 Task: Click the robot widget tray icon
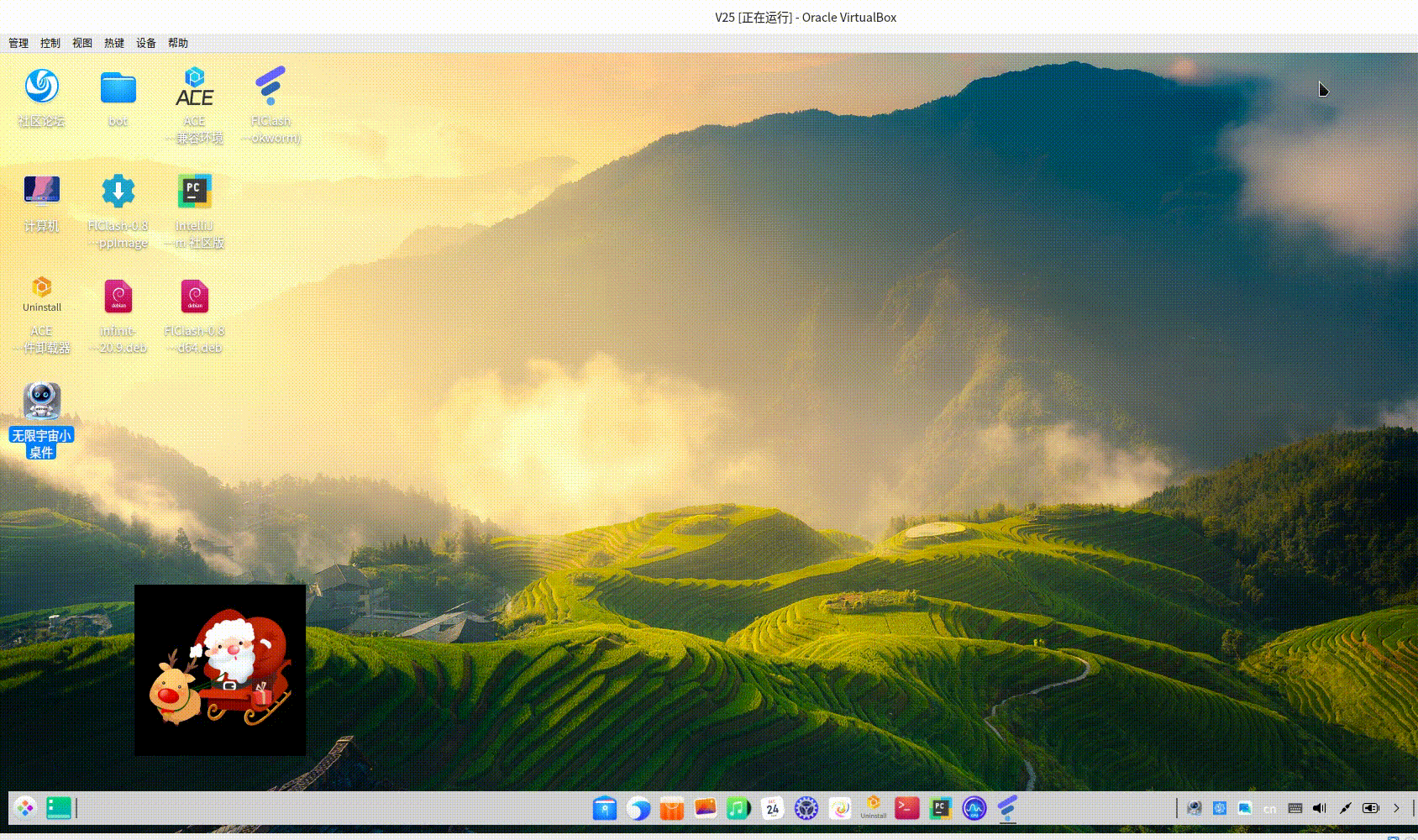coord(1195,808)
